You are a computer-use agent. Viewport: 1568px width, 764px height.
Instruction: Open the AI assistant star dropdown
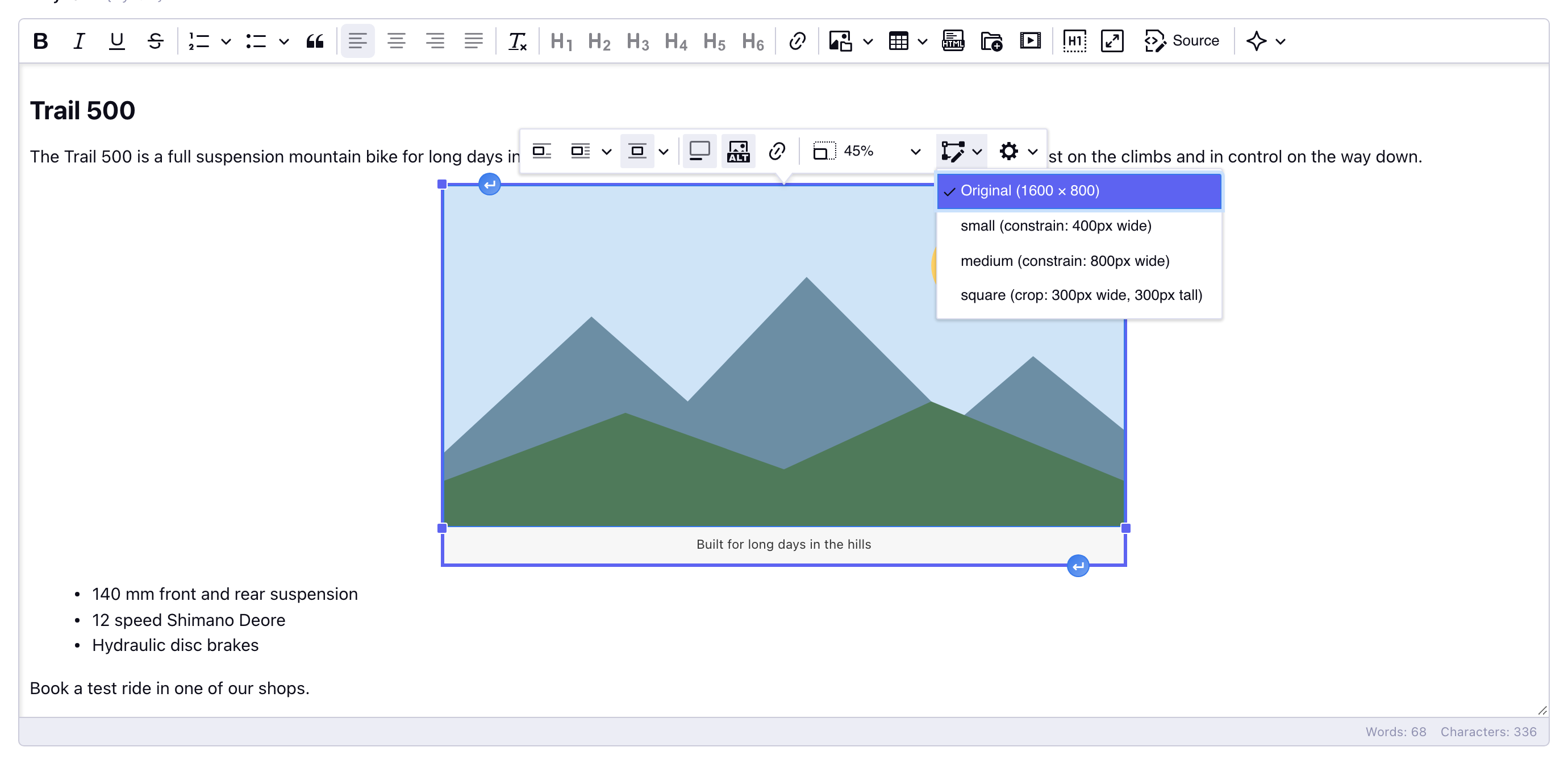pos(1266,41)
